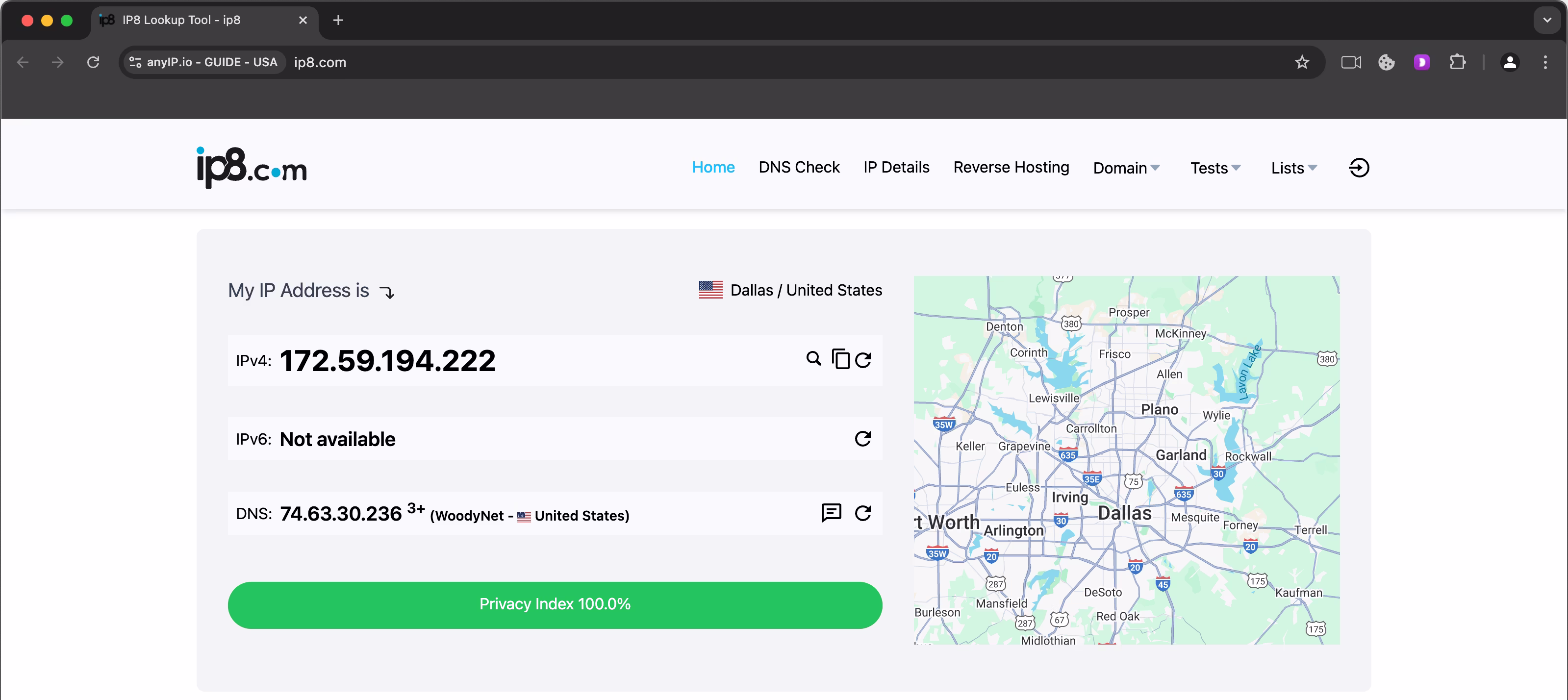
Task: Click the browser address bar URL
Action: click(320, 62)
